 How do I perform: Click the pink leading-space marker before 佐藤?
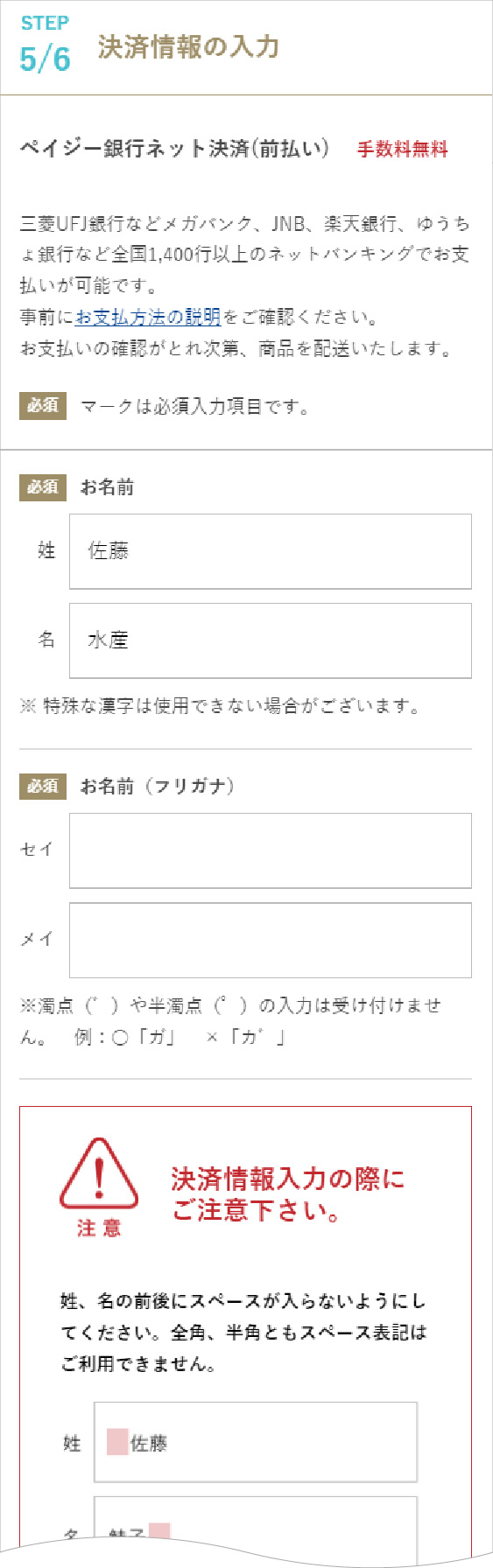[117, 1443]
